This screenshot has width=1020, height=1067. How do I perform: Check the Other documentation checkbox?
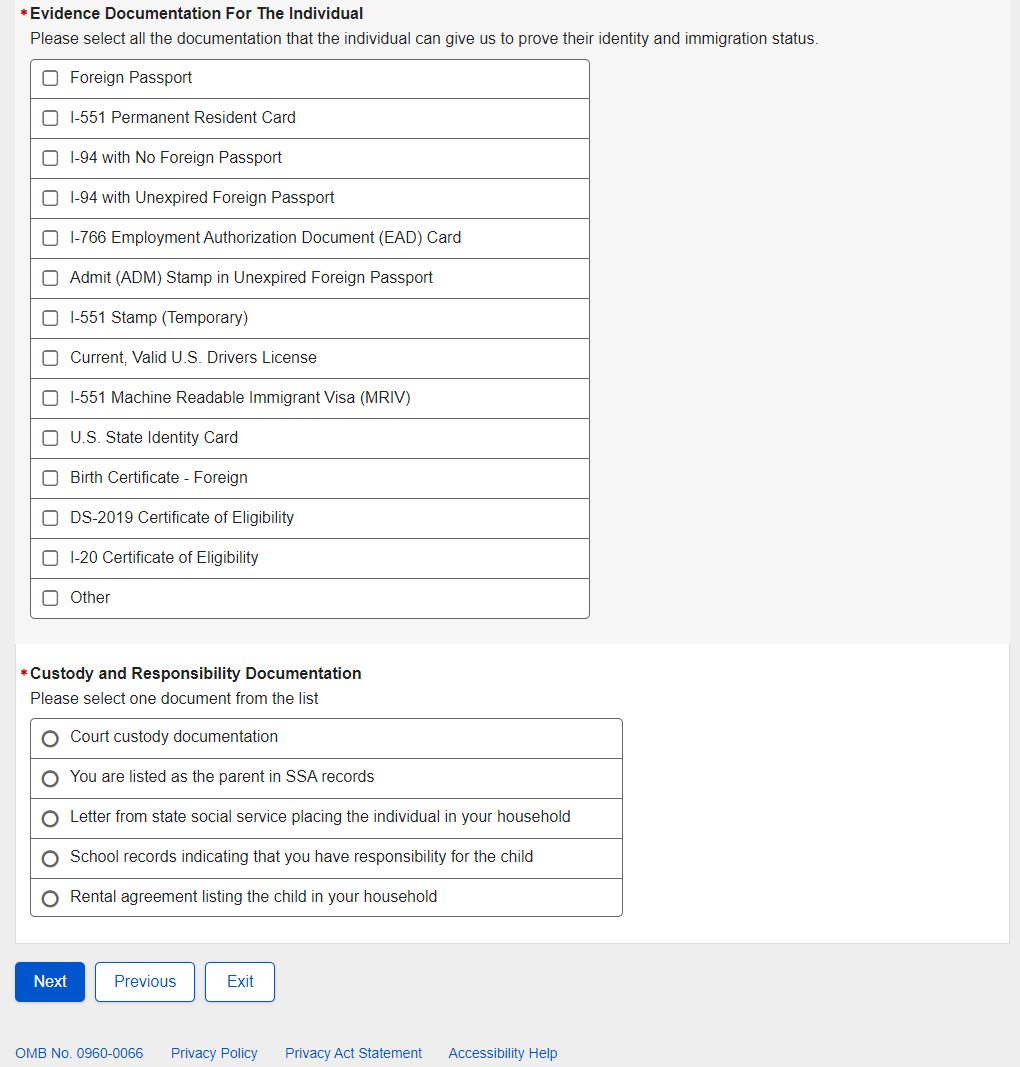click(50, 598)
